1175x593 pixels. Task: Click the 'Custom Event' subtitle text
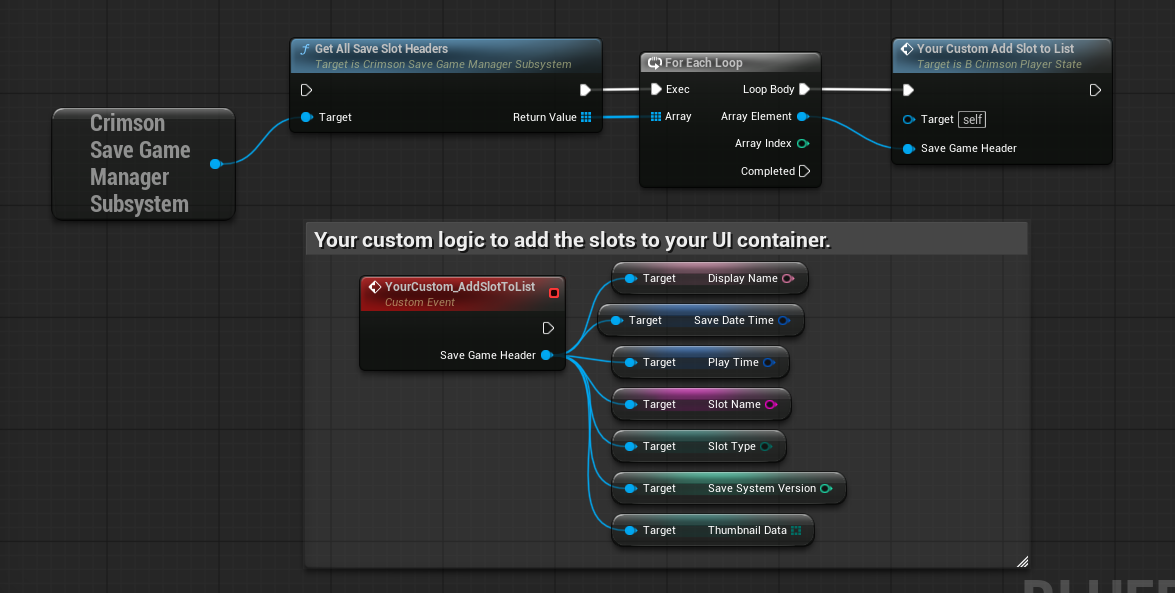point(420,302)
